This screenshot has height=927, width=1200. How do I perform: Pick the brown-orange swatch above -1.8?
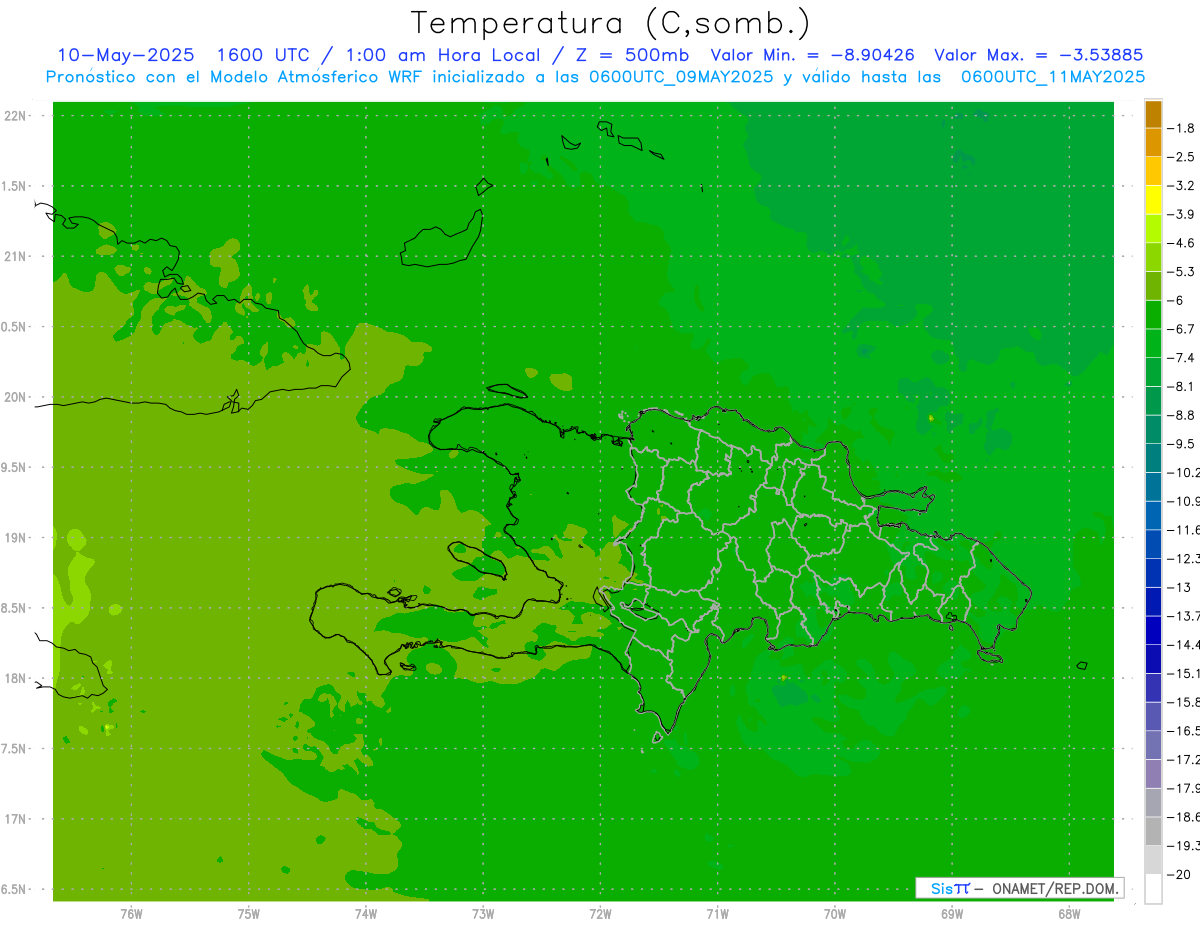point(1153,114)
